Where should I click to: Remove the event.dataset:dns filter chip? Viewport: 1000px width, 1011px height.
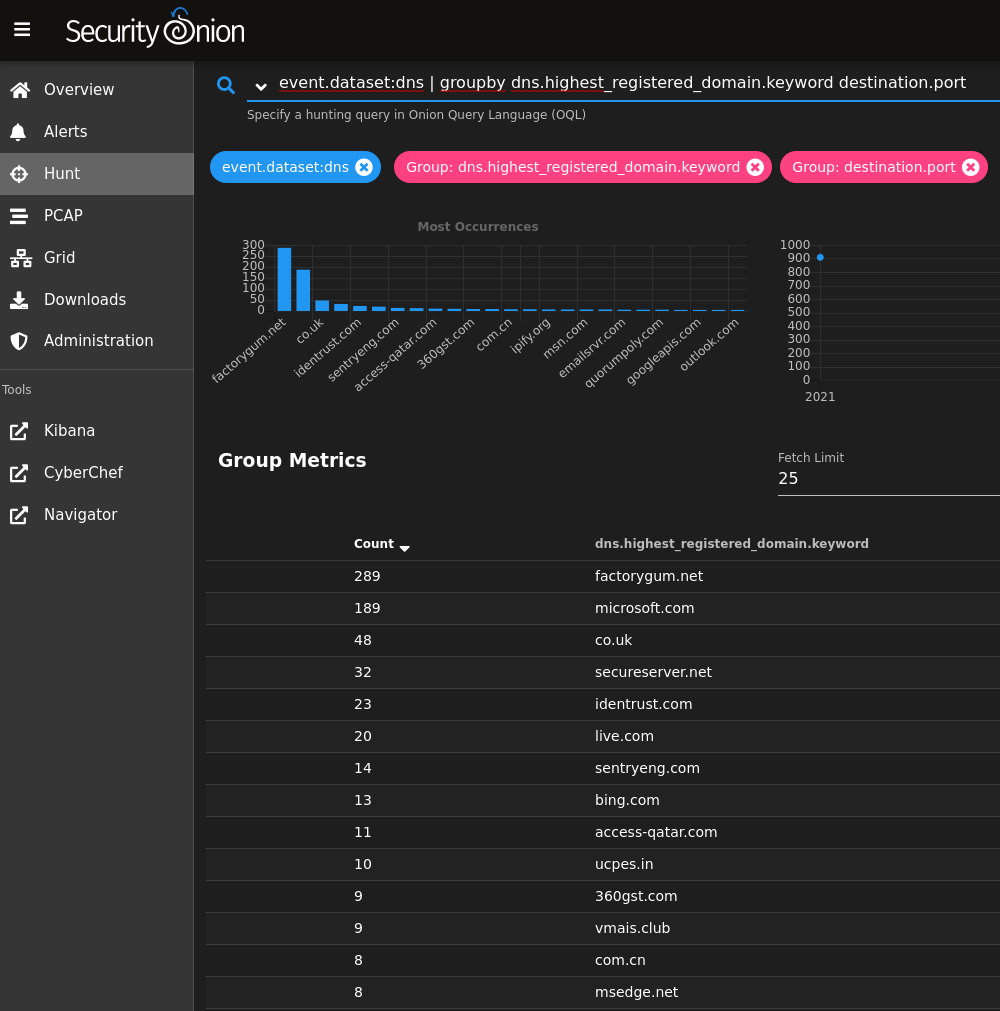pos(364,168)
